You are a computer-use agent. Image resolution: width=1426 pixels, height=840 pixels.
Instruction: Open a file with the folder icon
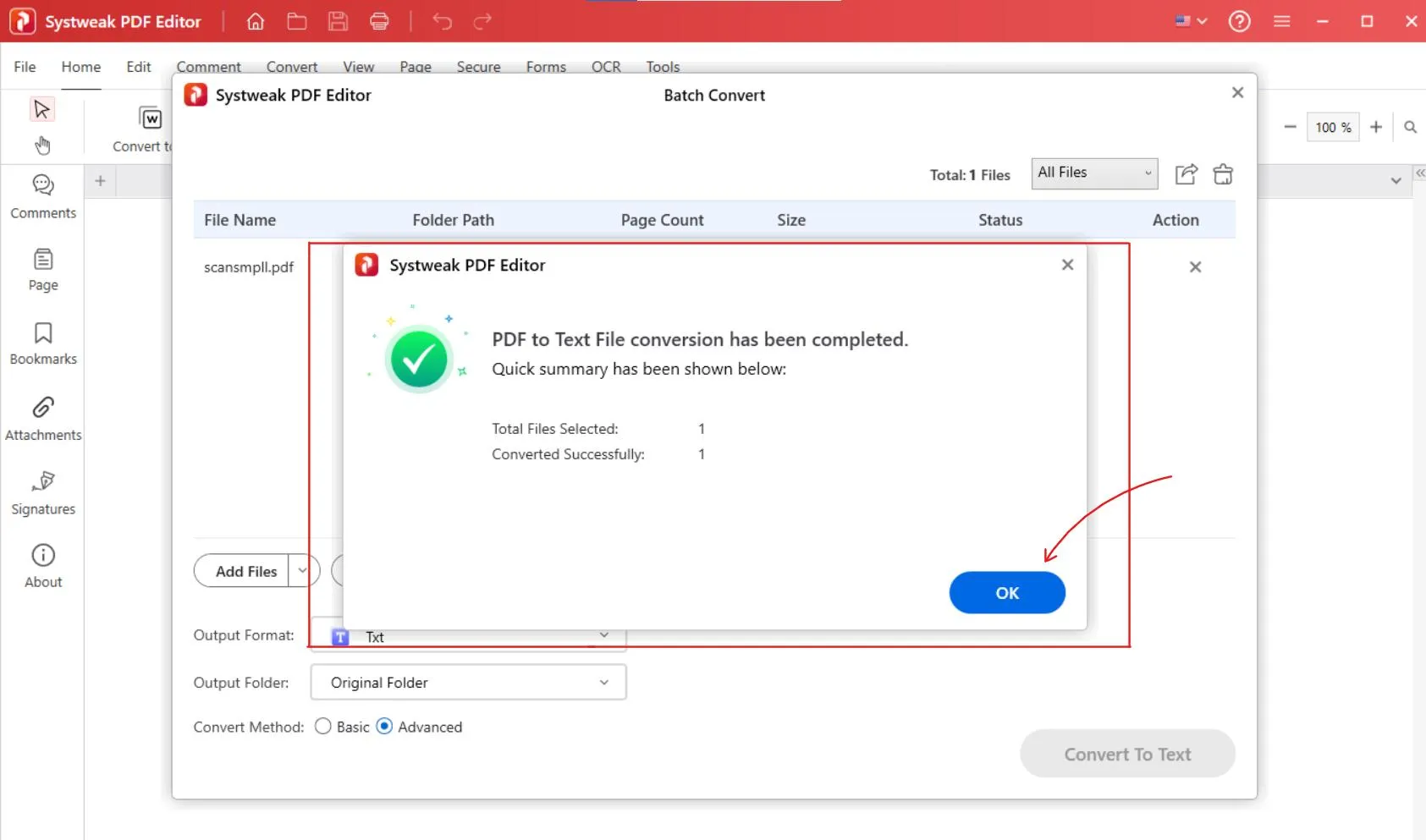pyautogui.click(x=296, y=21)
